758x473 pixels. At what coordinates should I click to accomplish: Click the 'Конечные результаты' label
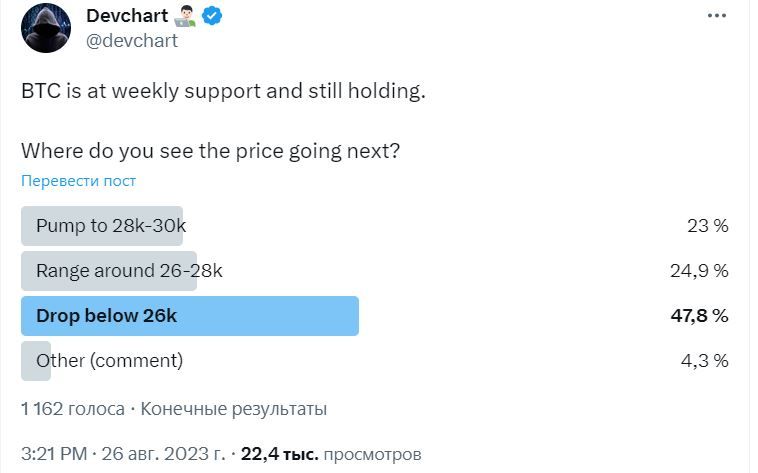point(234,409)
